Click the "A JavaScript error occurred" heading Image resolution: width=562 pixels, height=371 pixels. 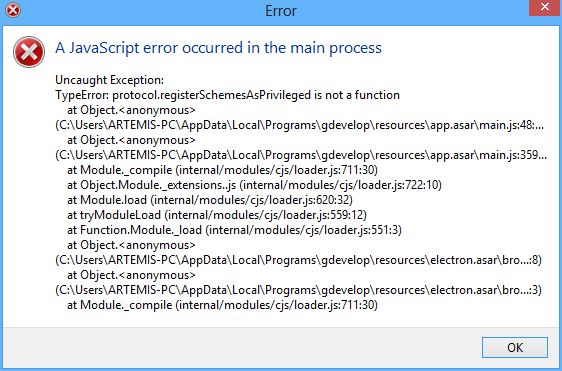click(x=218, y=48)
